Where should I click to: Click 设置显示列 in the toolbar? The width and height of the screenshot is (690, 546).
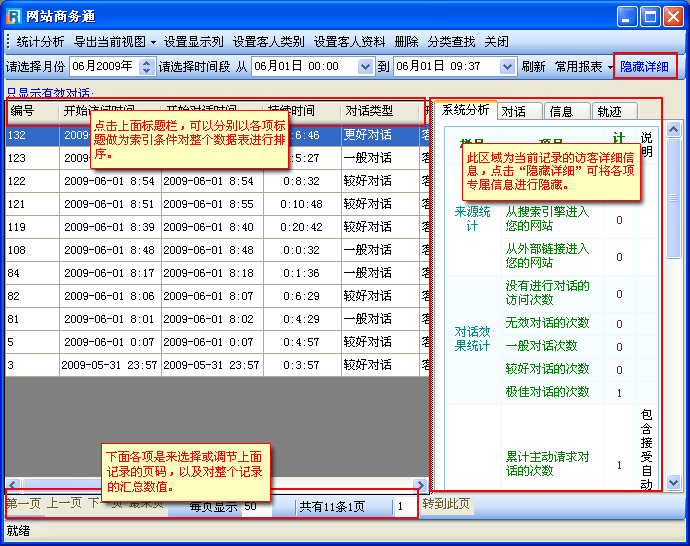[194, 42]
